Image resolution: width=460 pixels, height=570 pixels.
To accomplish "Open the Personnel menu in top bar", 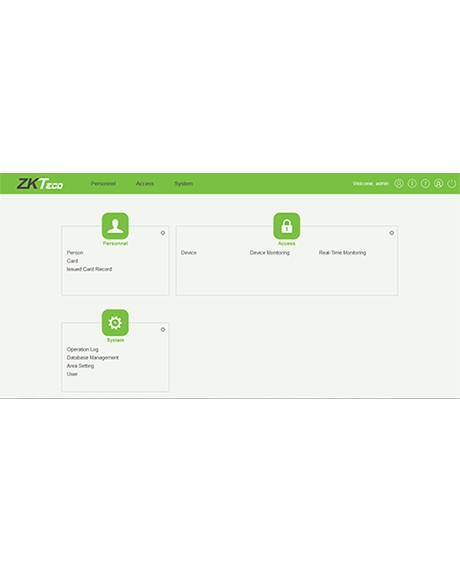I will coord(103,184).
